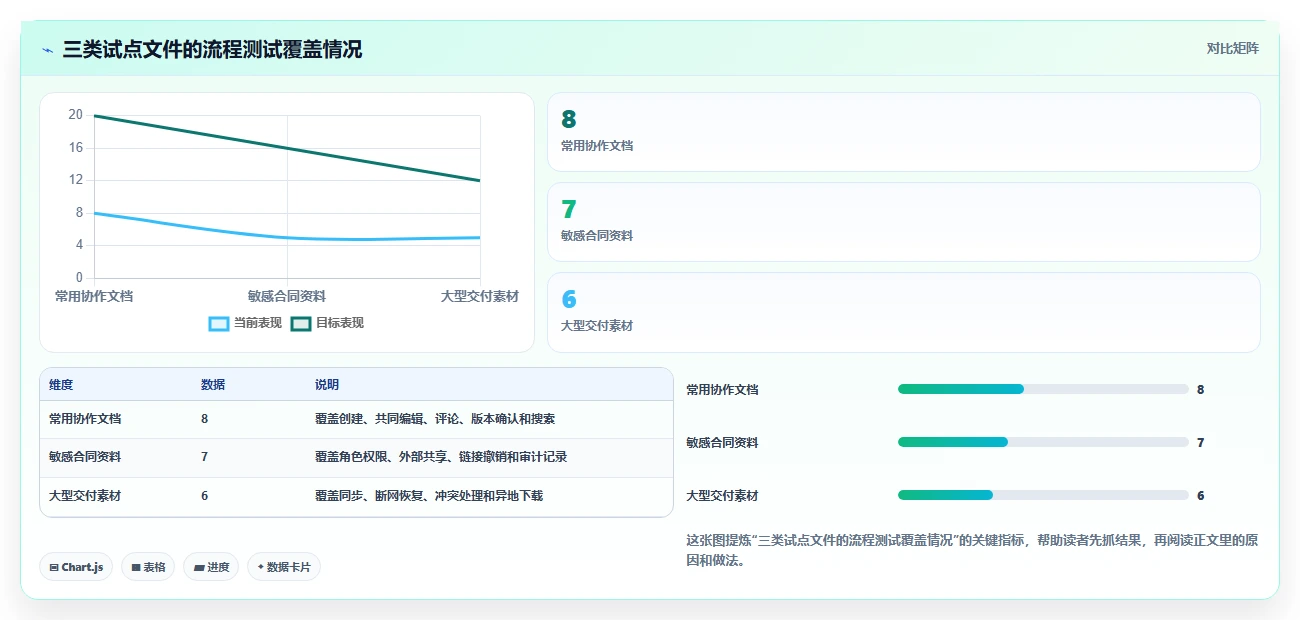Select the Chart.js tag chip
The image size is (1300, 620).
coord(76,567)
